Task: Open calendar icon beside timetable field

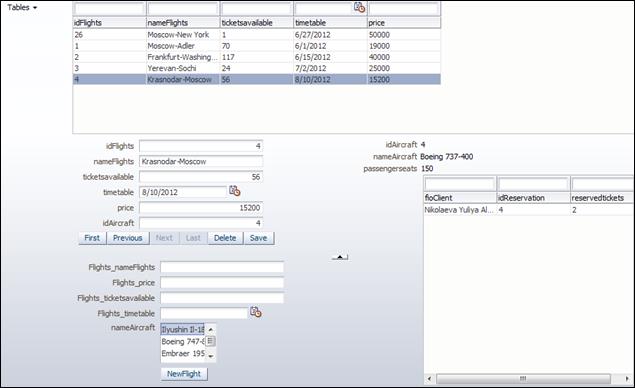Action: point(235,191)
